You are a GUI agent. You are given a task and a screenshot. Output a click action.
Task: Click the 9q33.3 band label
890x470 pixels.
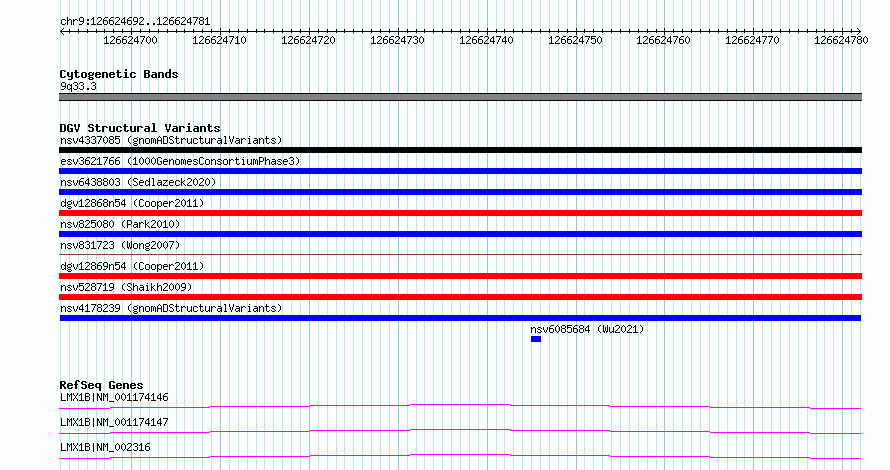coord(78,86)
